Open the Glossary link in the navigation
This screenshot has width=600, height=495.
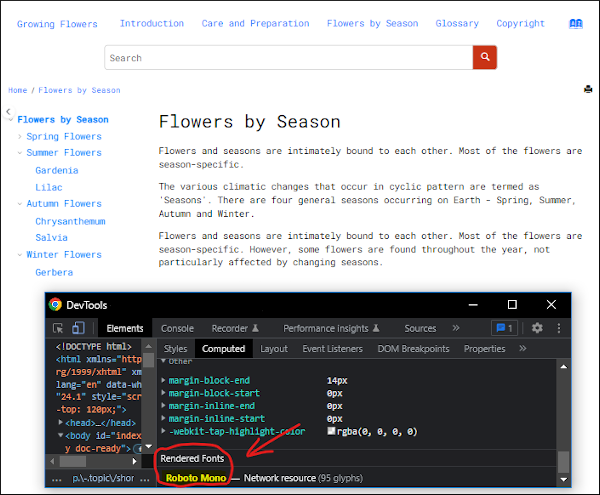coord(457,23)
